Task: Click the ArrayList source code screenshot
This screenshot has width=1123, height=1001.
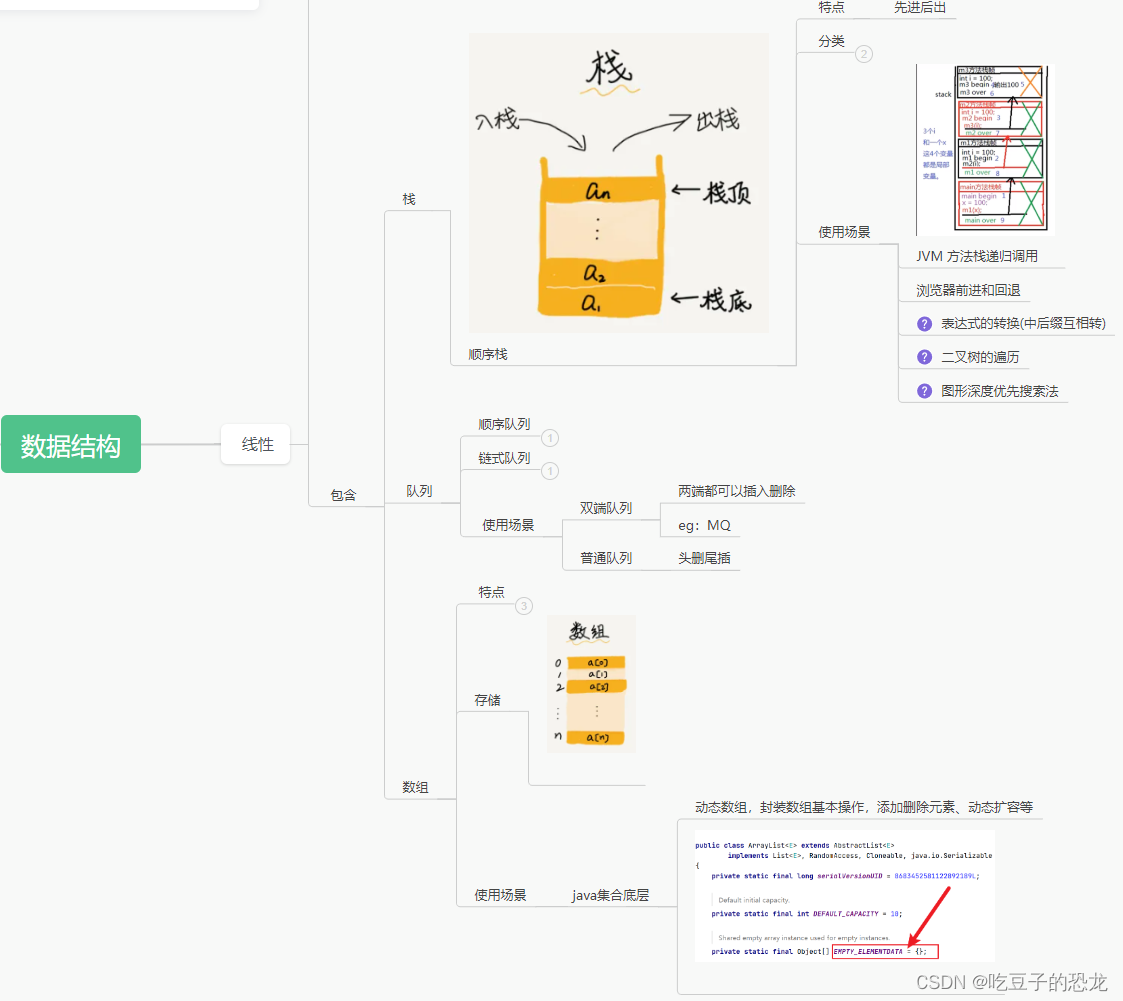Action: pyautogui.click(x=845, y=895)
